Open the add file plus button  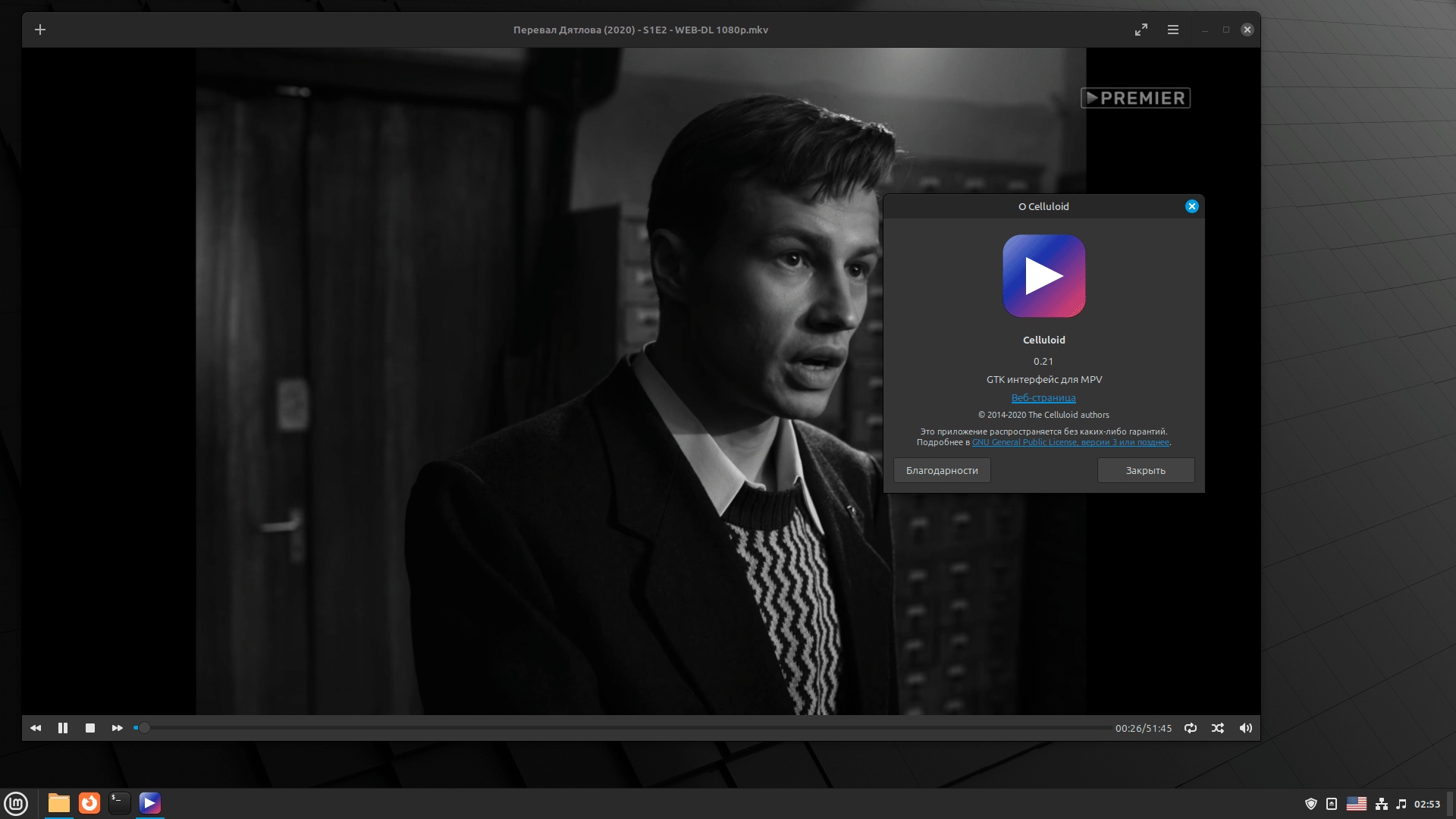pos(40,30)
